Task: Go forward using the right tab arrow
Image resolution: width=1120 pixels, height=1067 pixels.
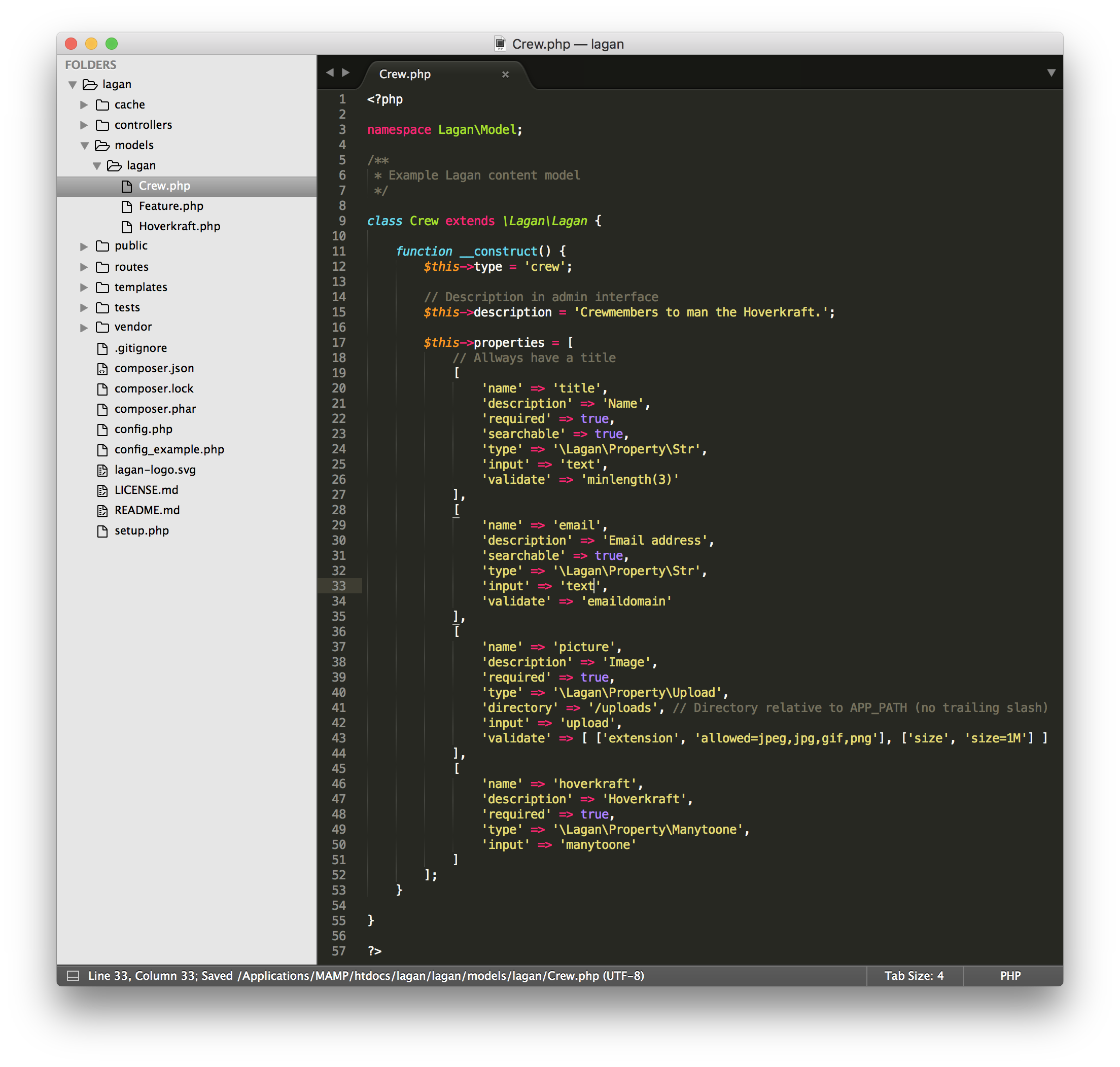Action: (x=346, y=72)
